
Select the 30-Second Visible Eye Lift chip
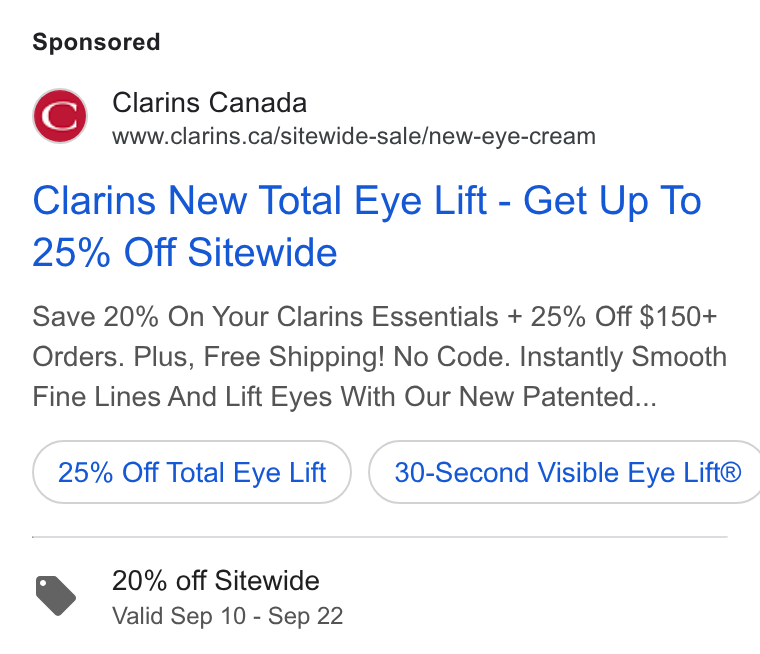click(565, 472)
